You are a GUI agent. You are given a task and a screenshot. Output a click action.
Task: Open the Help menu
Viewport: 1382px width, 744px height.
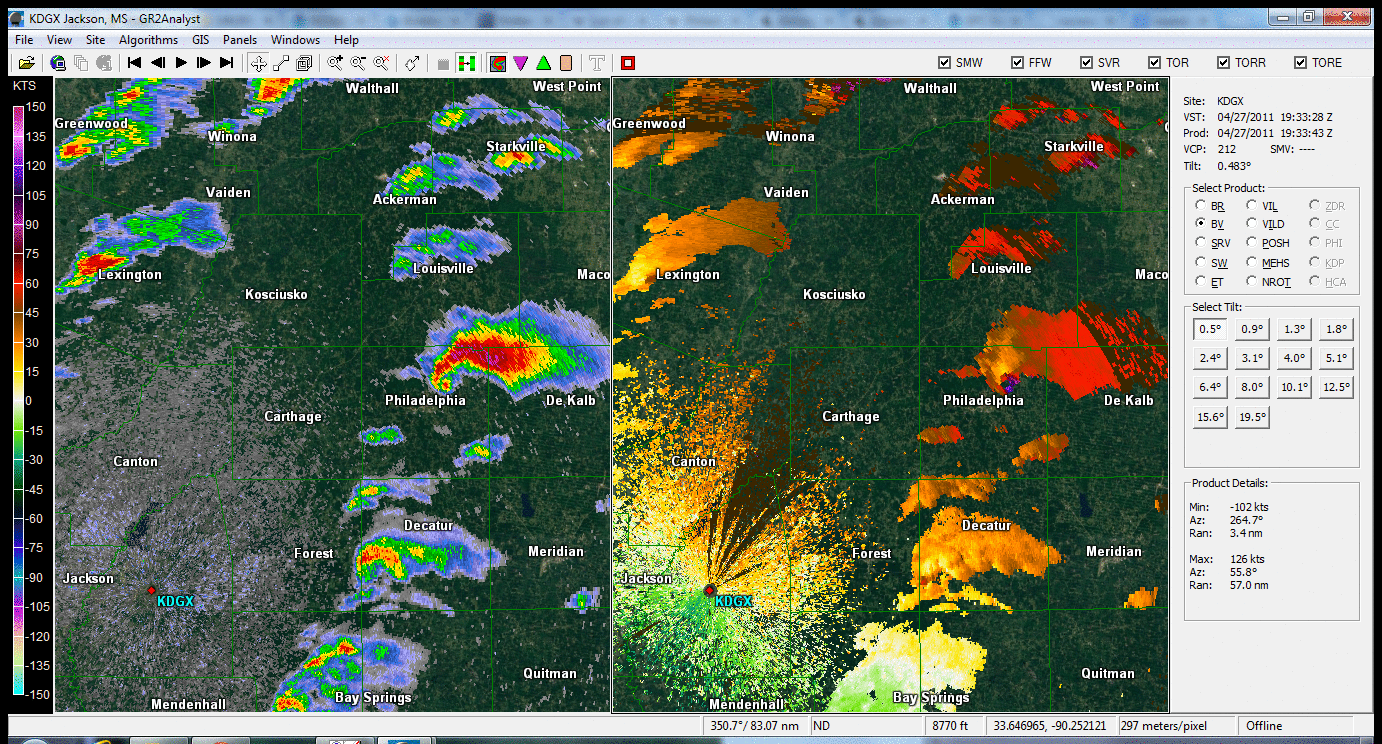click(x=346, y=40)
